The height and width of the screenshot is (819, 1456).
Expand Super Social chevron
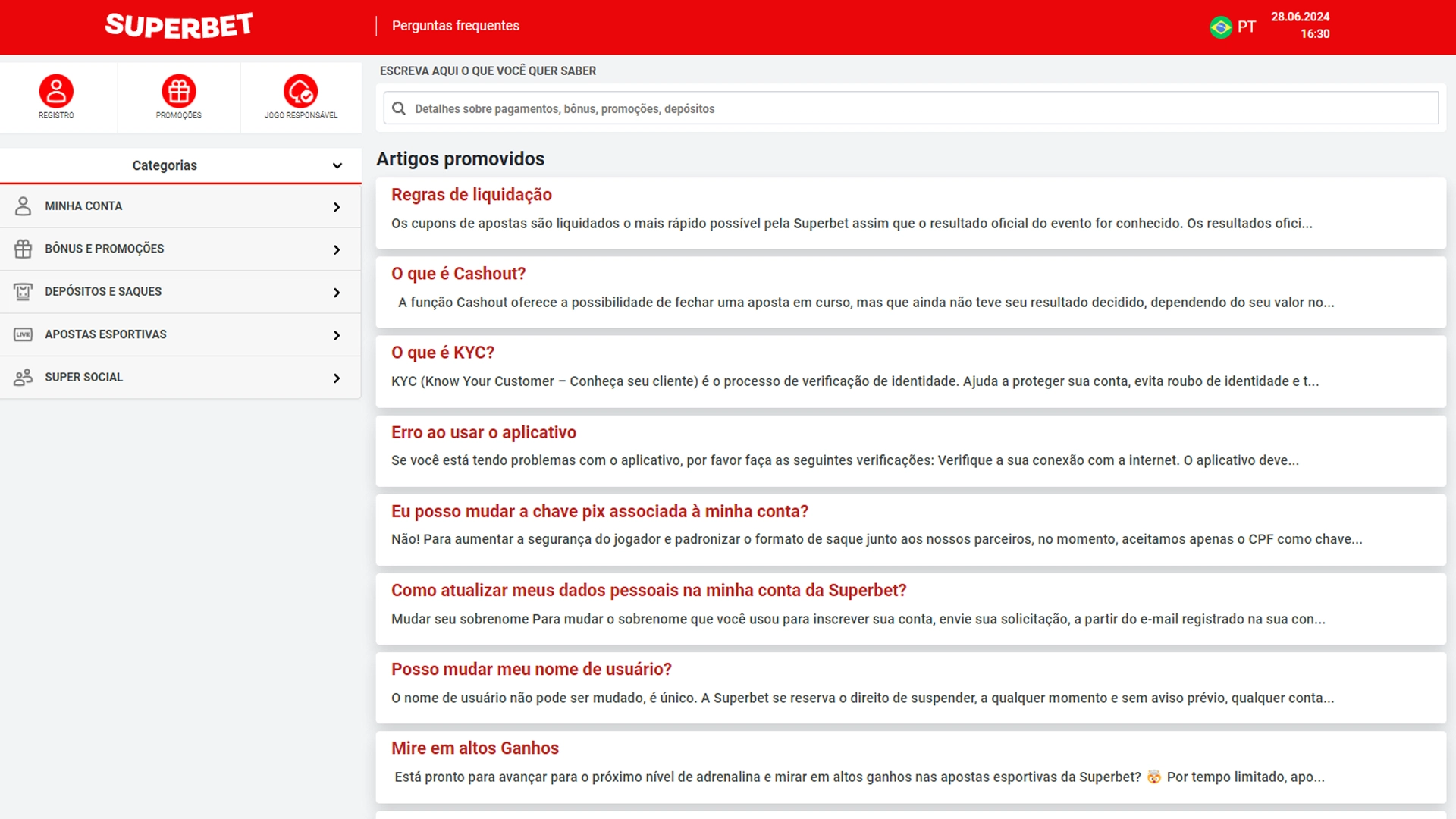pos(337,378)
